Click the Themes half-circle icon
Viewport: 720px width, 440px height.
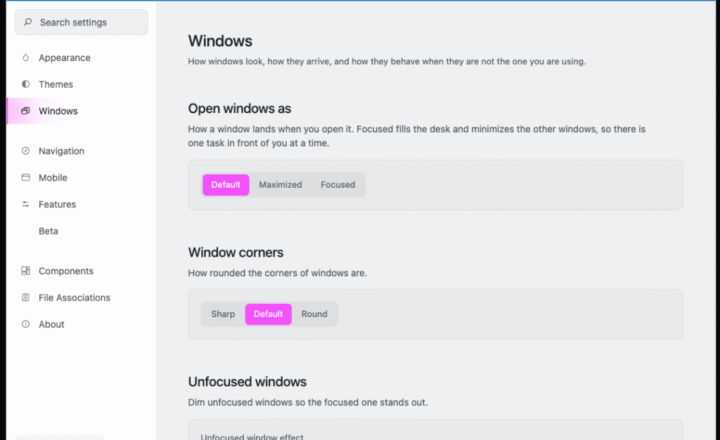point(26,84)
